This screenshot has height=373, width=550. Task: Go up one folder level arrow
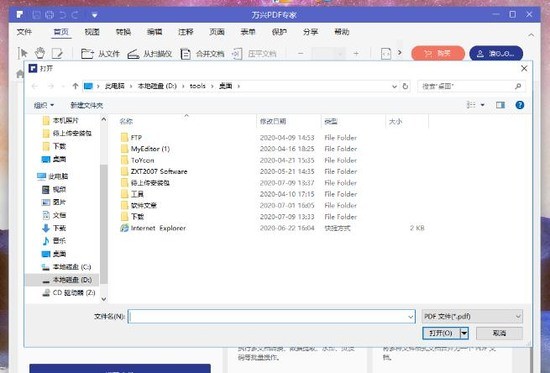pos(75,86)
